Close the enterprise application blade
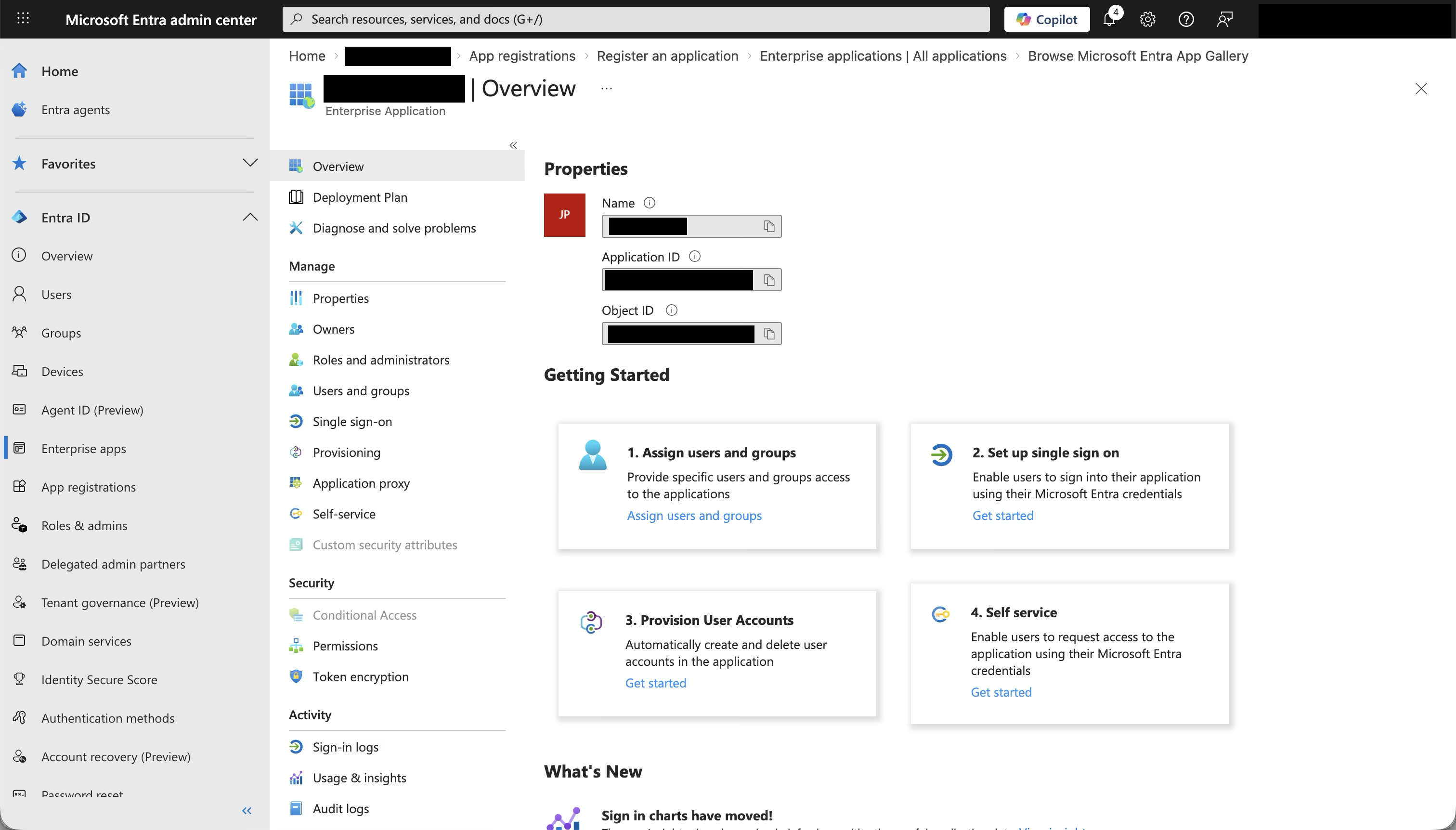This screenshot has height=830, width=1456. [1421, 89]
